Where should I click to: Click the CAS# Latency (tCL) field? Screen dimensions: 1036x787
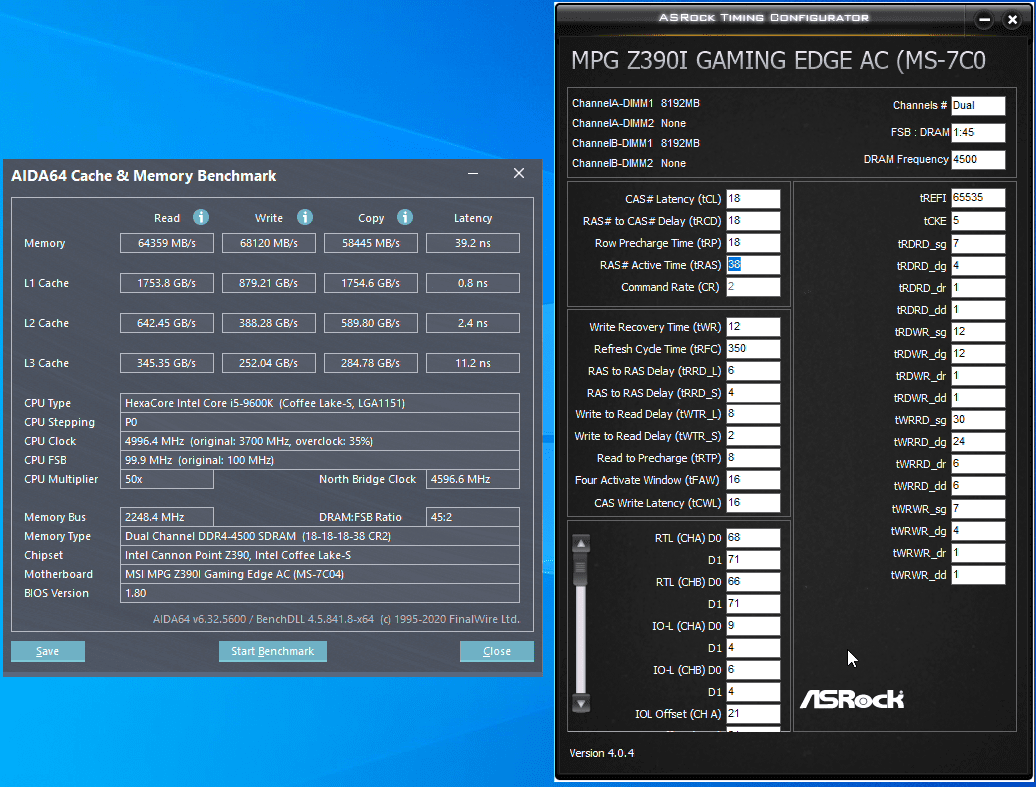pos(753,198)
